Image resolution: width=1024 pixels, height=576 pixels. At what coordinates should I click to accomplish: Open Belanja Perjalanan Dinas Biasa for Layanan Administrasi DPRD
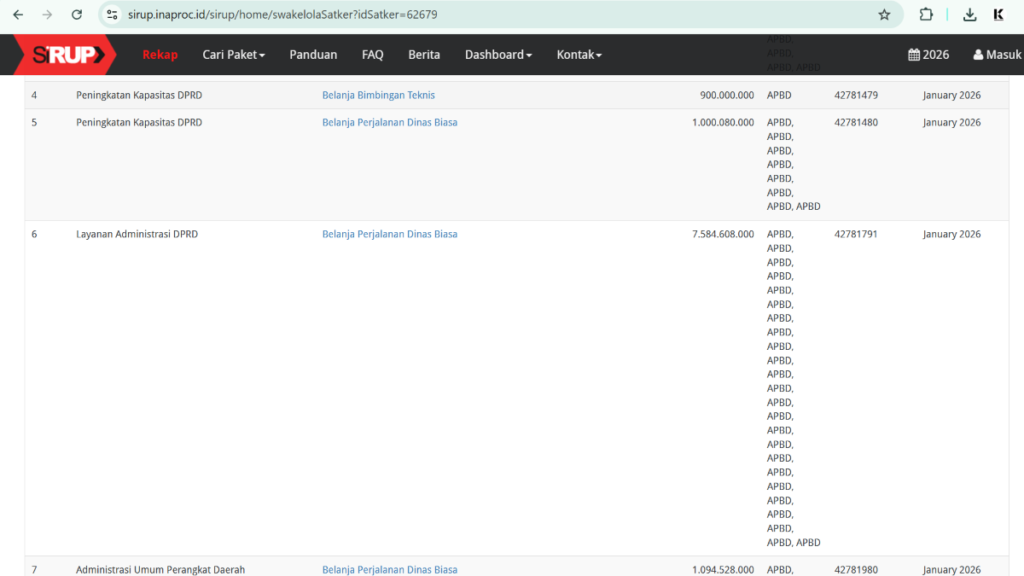click(x=389, y=234)
